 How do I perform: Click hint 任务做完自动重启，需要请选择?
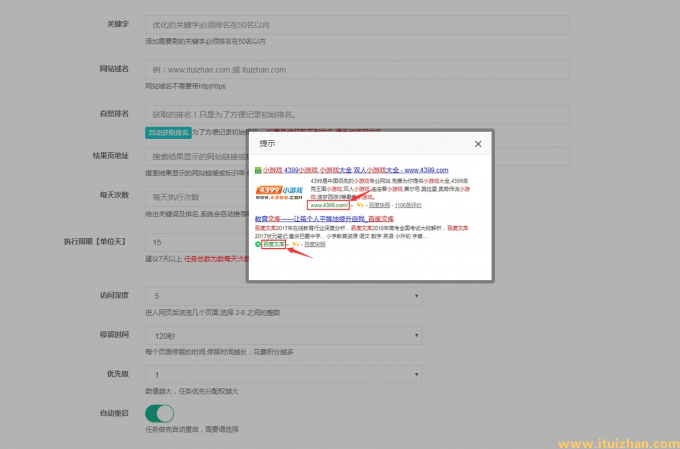click(x=192, y=429)
